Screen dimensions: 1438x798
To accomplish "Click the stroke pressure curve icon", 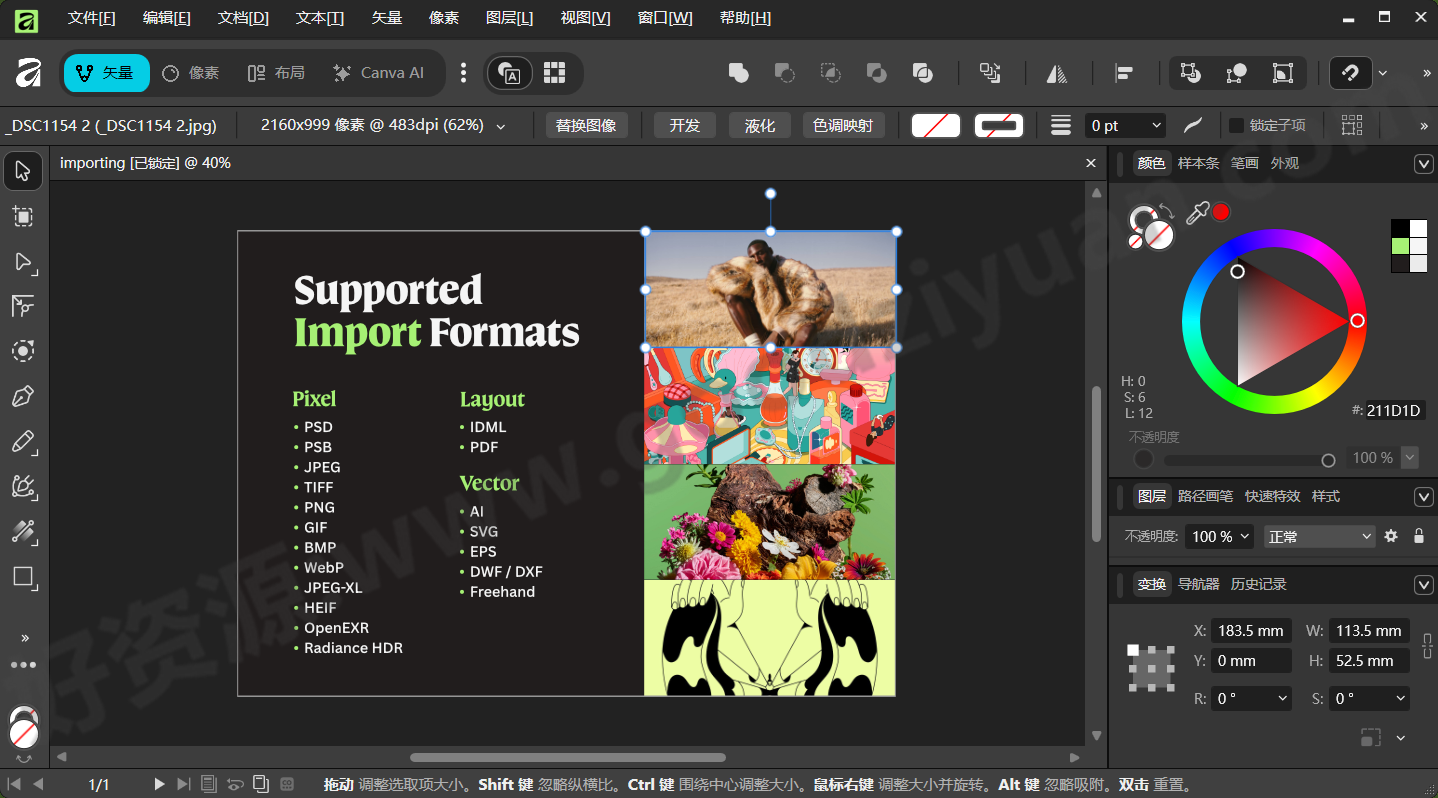I will pyautogui.click(x=1193, y=125).
